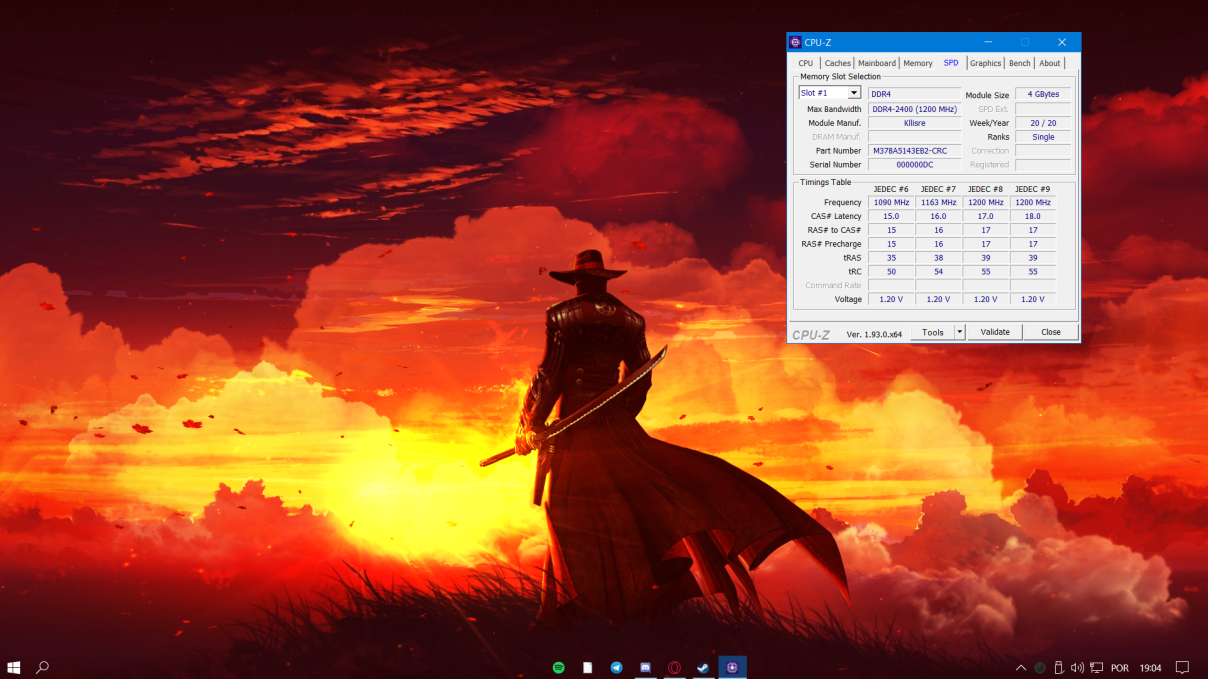
Task: Click the round dark tray icon
Action: click(x=1040, y=667)
